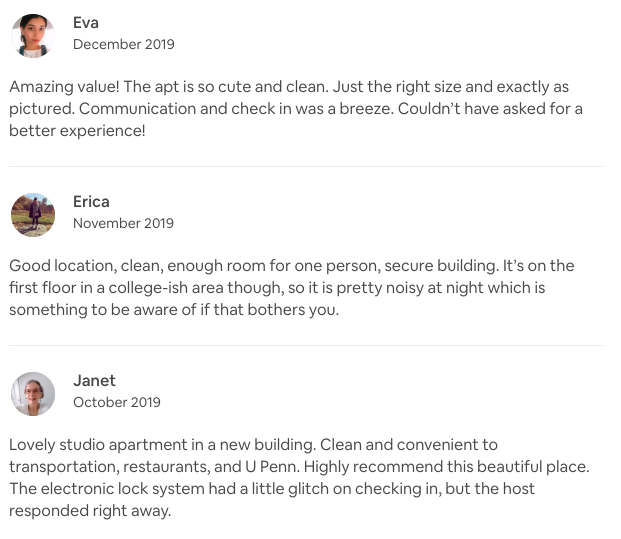Click the reviewer name Erica
Viewport: 621px width, 539px height.
pyautogui.click(x=91, y=202)
